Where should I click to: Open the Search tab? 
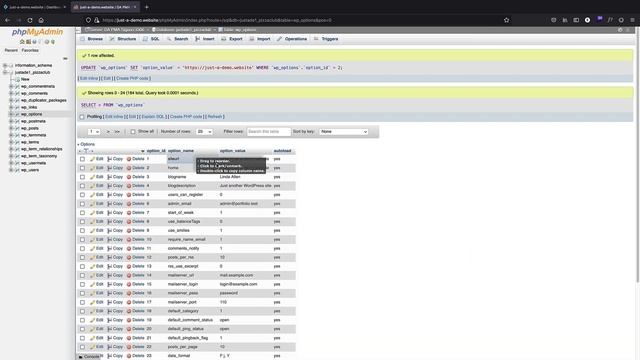[178, 39]
